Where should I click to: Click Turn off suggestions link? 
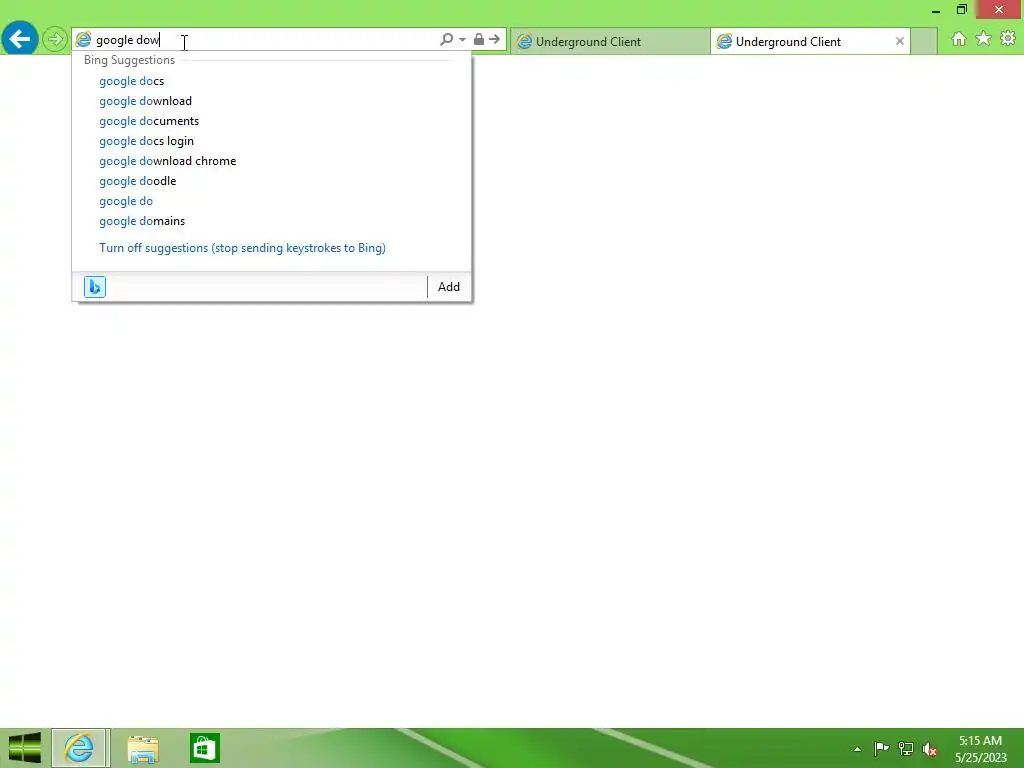[x=242, y=248]
